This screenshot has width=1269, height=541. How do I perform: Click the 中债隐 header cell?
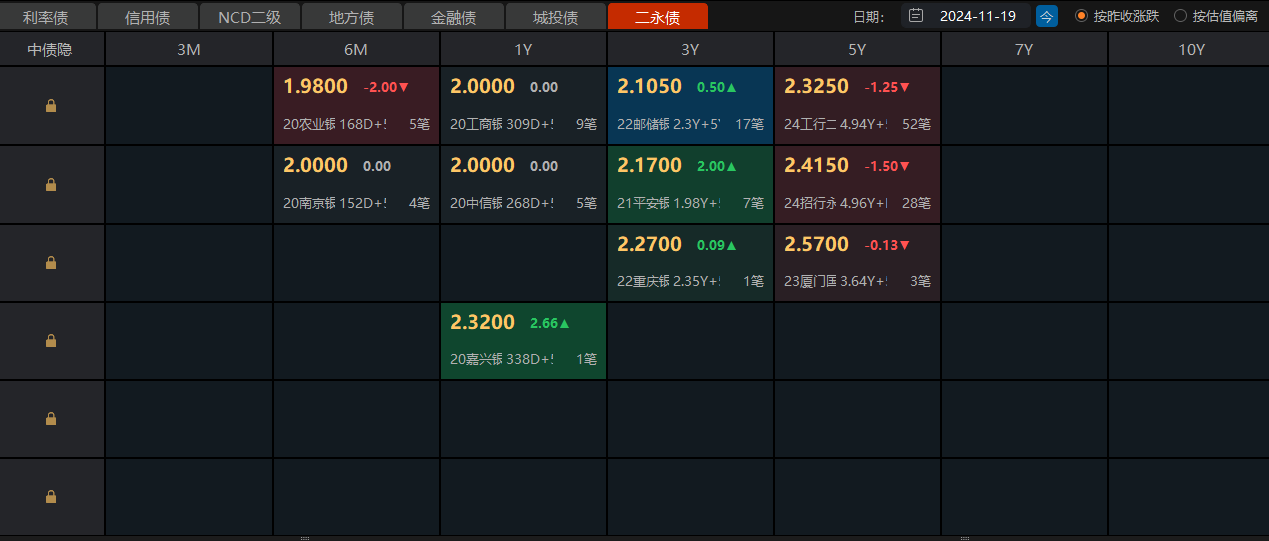(x=51, y=49)
